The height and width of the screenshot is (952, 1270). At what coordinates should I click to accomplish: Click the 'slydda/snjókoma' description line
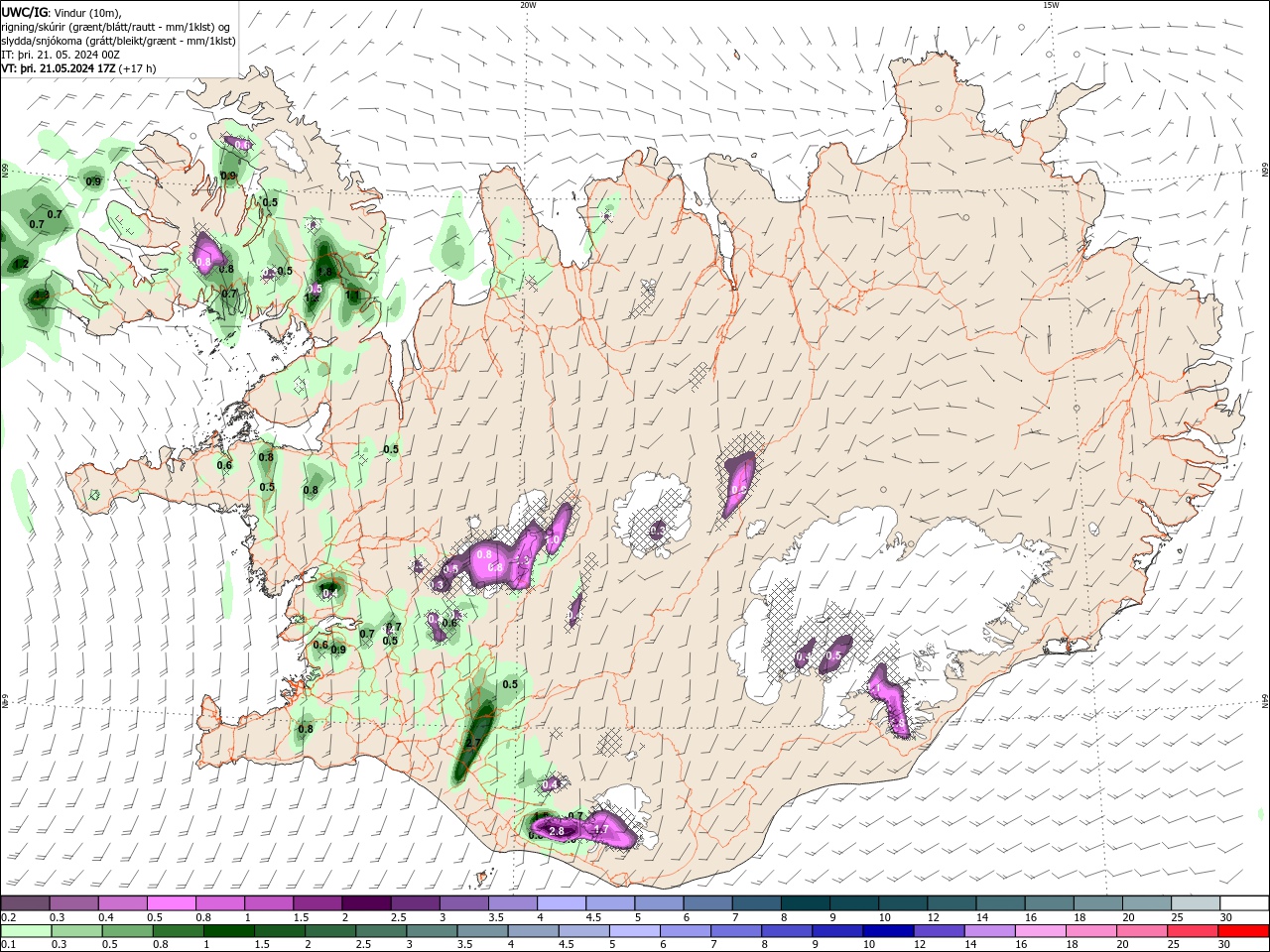(118, 41)
